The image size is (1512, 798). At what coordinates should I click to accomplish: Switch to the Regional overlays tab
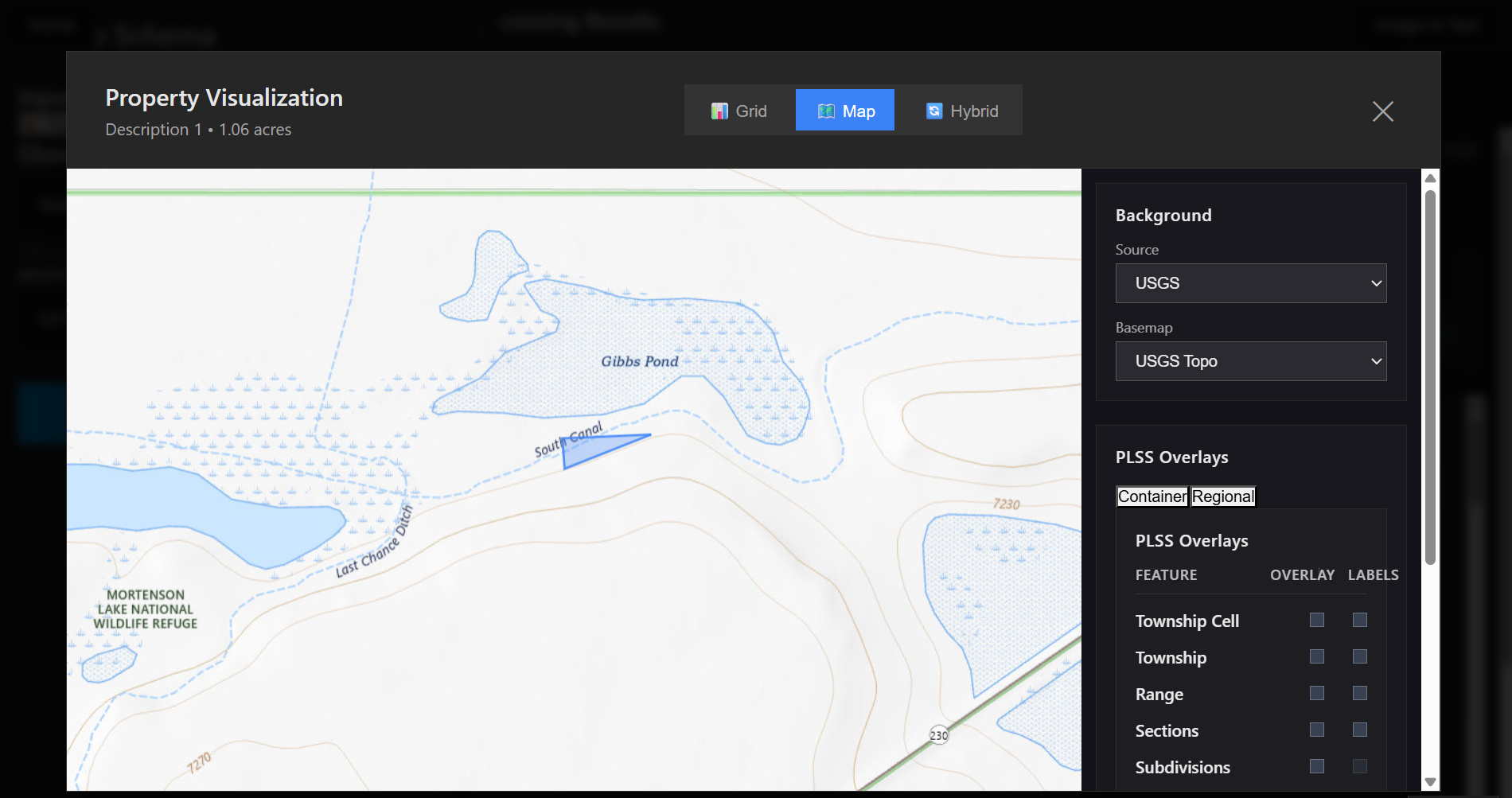click(x=1223, y=496)
